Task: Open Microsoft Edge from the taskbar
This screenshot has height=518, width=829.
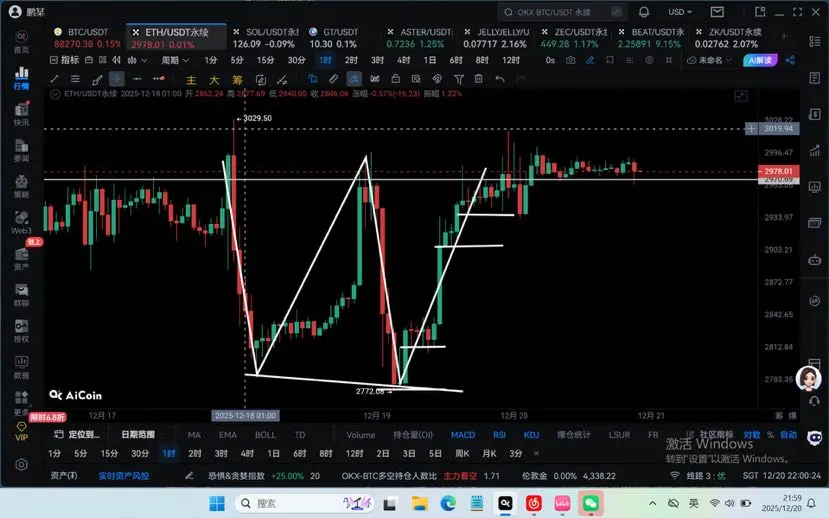Action: (x=448, y=503)
